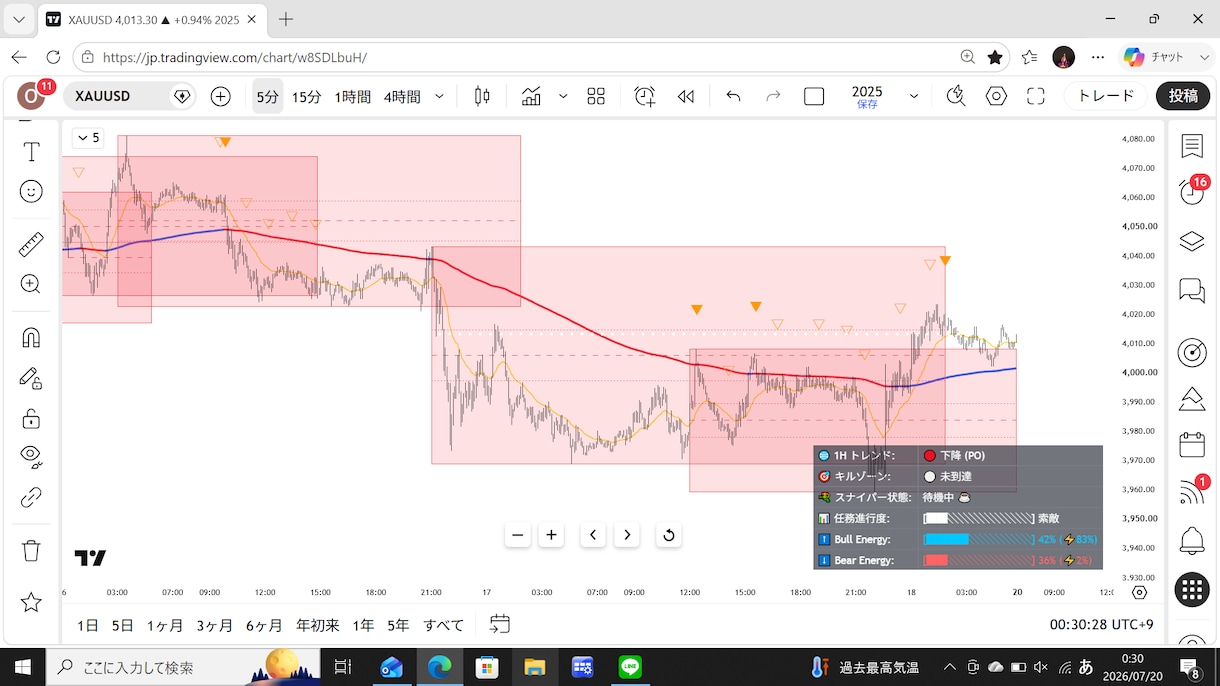Open chart settings hexagon icon in toolbar
This screenshot has width=1220, height=686.
click(996, 96)
